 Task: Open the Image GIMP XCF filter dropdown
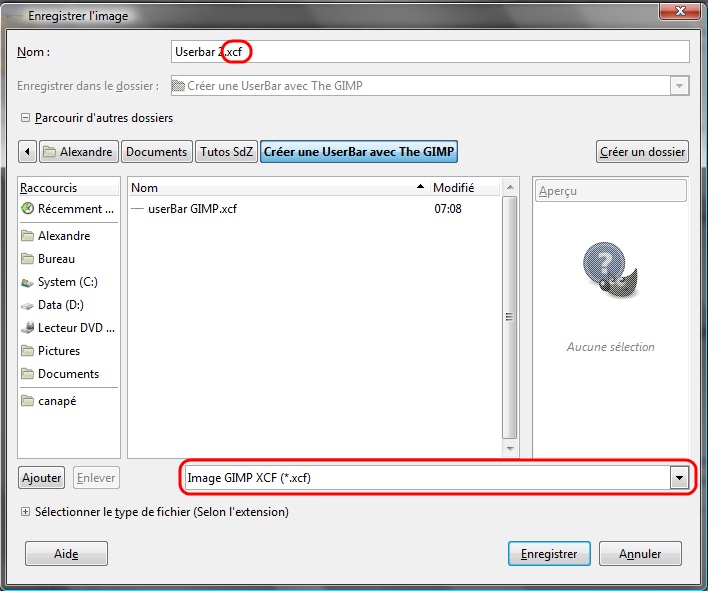click(x=437, y=478)
